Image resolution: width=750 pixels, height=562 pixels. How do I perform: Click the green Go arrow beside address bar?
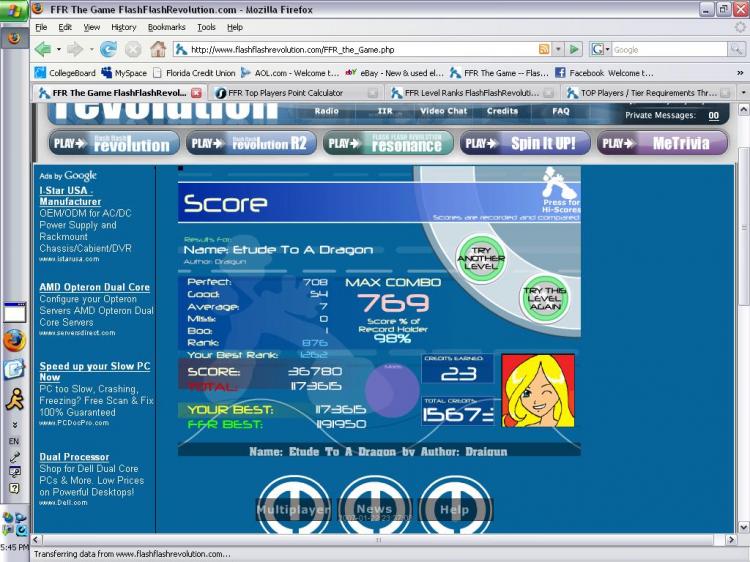tap(574, 49)
